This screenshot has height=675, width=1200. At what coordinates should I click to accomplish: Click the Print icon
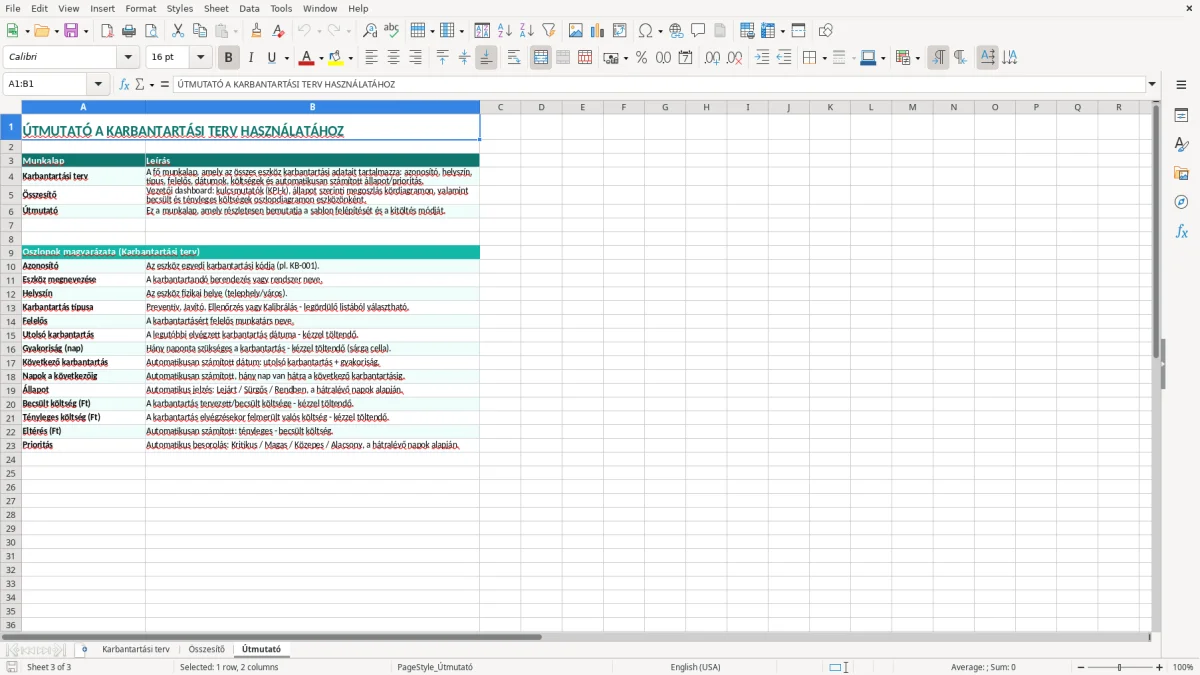[129, 31]
